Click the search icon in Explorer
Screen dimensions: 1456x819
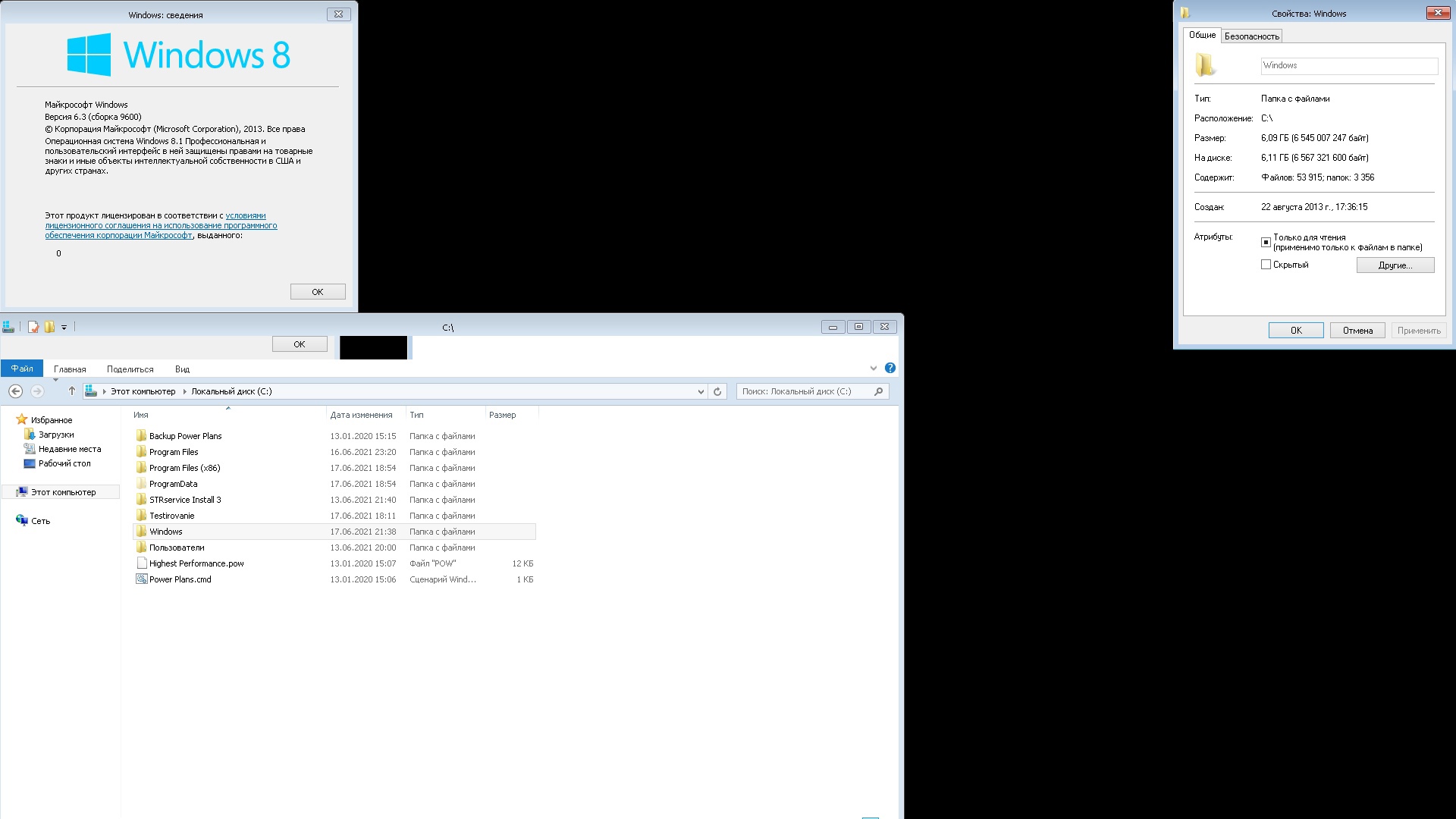(878, 391)
